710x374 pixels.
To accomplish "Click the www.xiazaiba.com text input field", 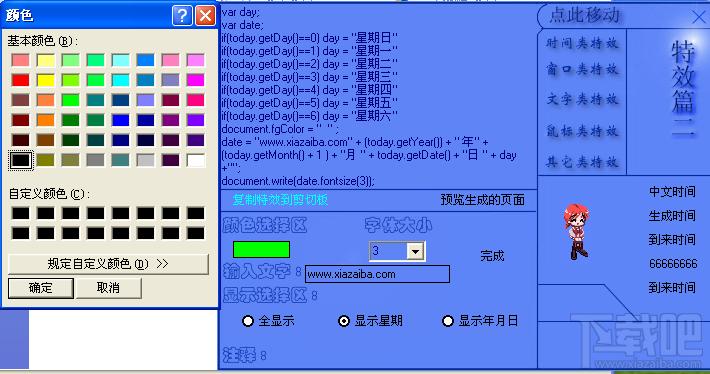I will 377,274.
